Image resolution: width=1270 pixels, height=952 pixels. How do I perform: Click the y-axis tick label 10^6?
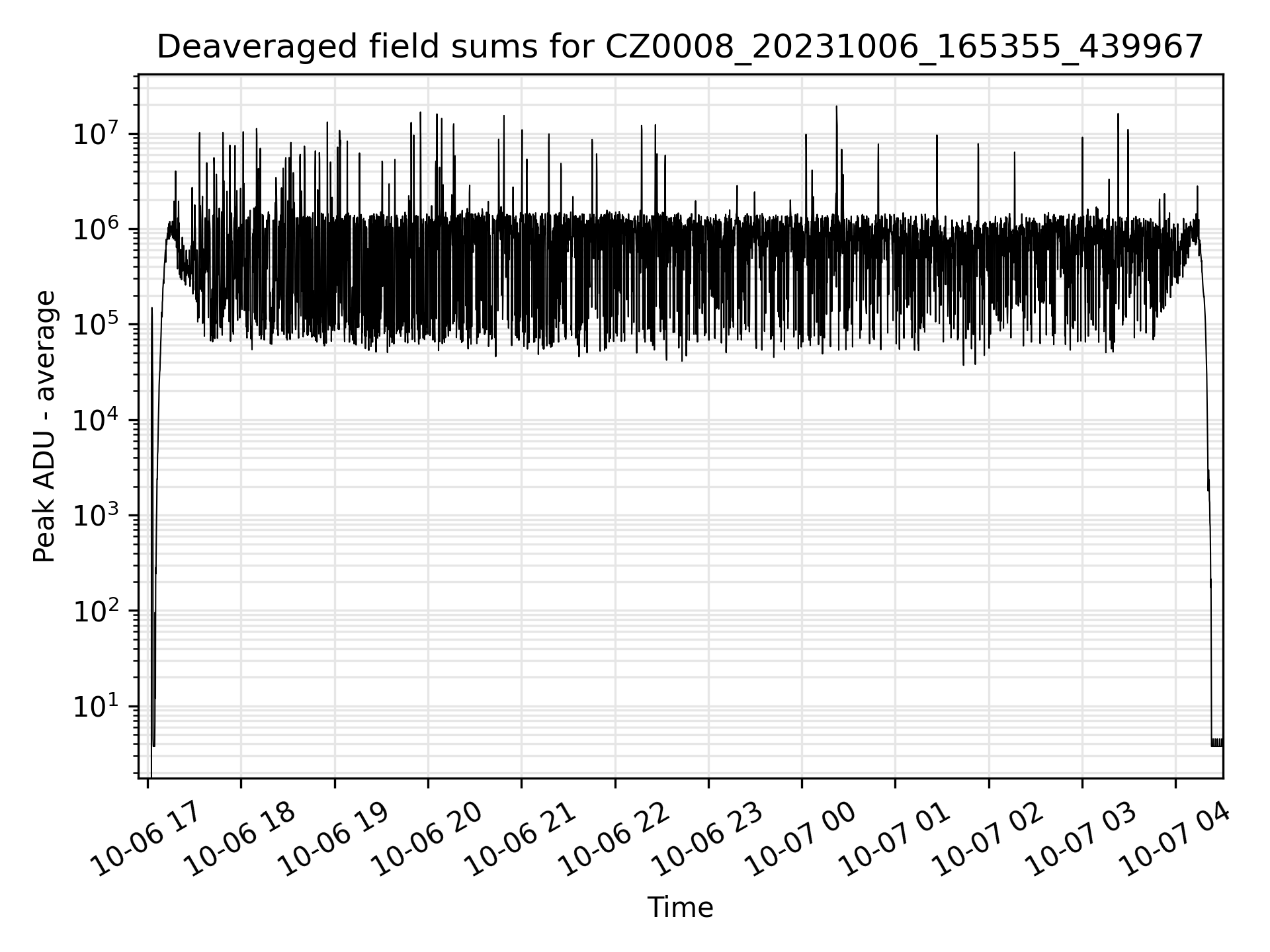coord(97,229)
